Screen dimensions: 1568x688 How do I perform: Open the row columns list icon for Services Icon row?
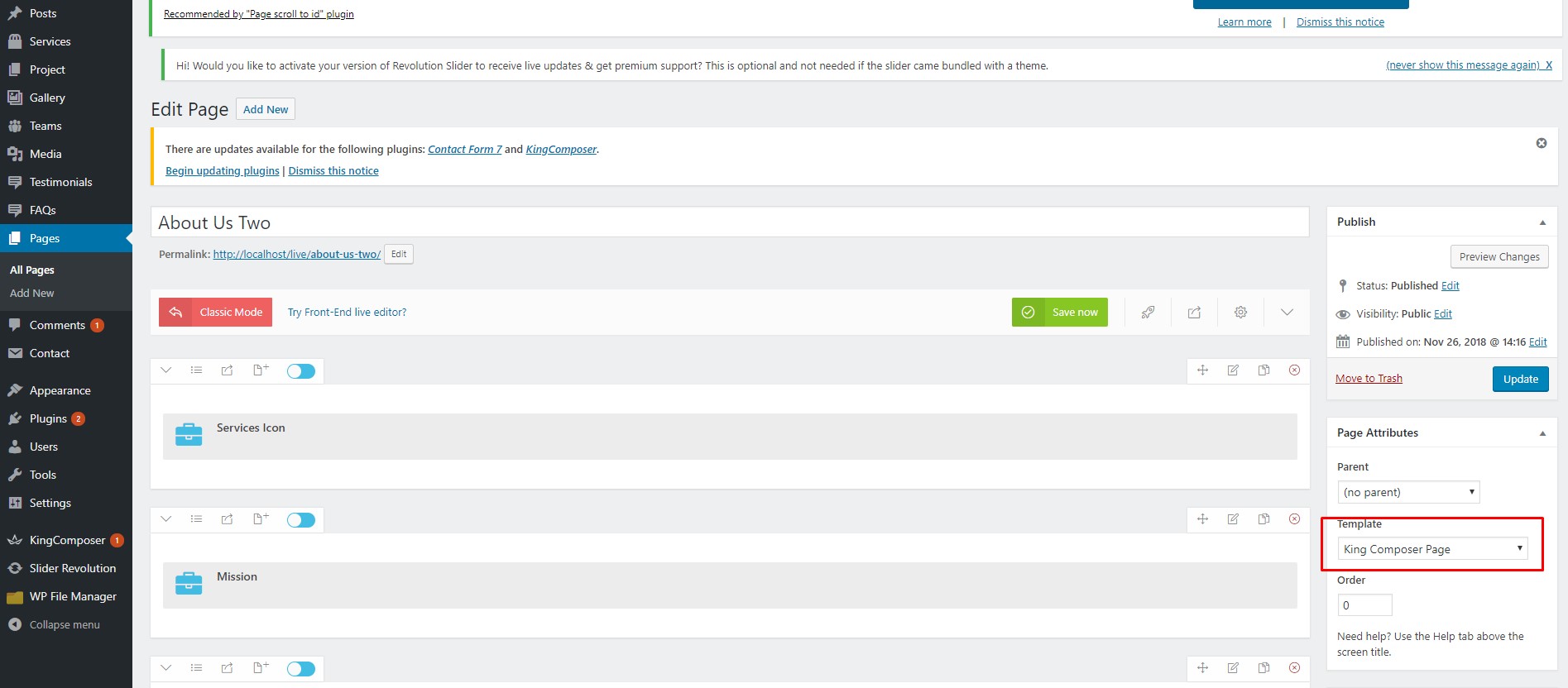196,370
